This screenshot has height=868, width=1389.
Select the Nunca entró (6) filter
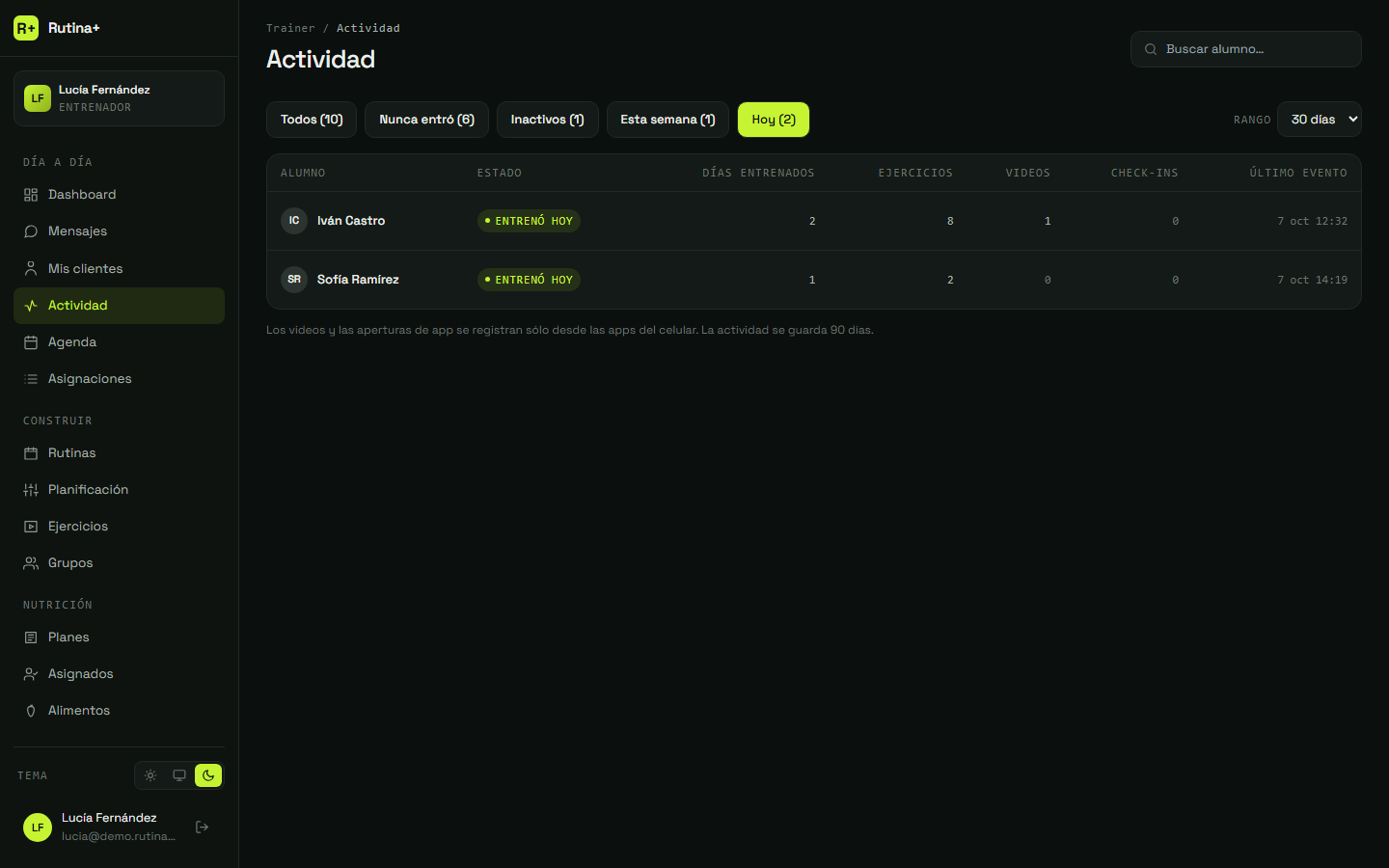(x=426, y=120)
